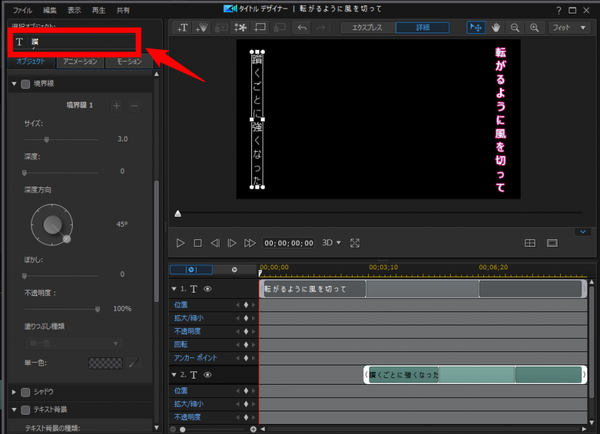The width and height of the screenshot is (600, 434).
Task: Add keyframe for track 1 位置
Action: 246,305
